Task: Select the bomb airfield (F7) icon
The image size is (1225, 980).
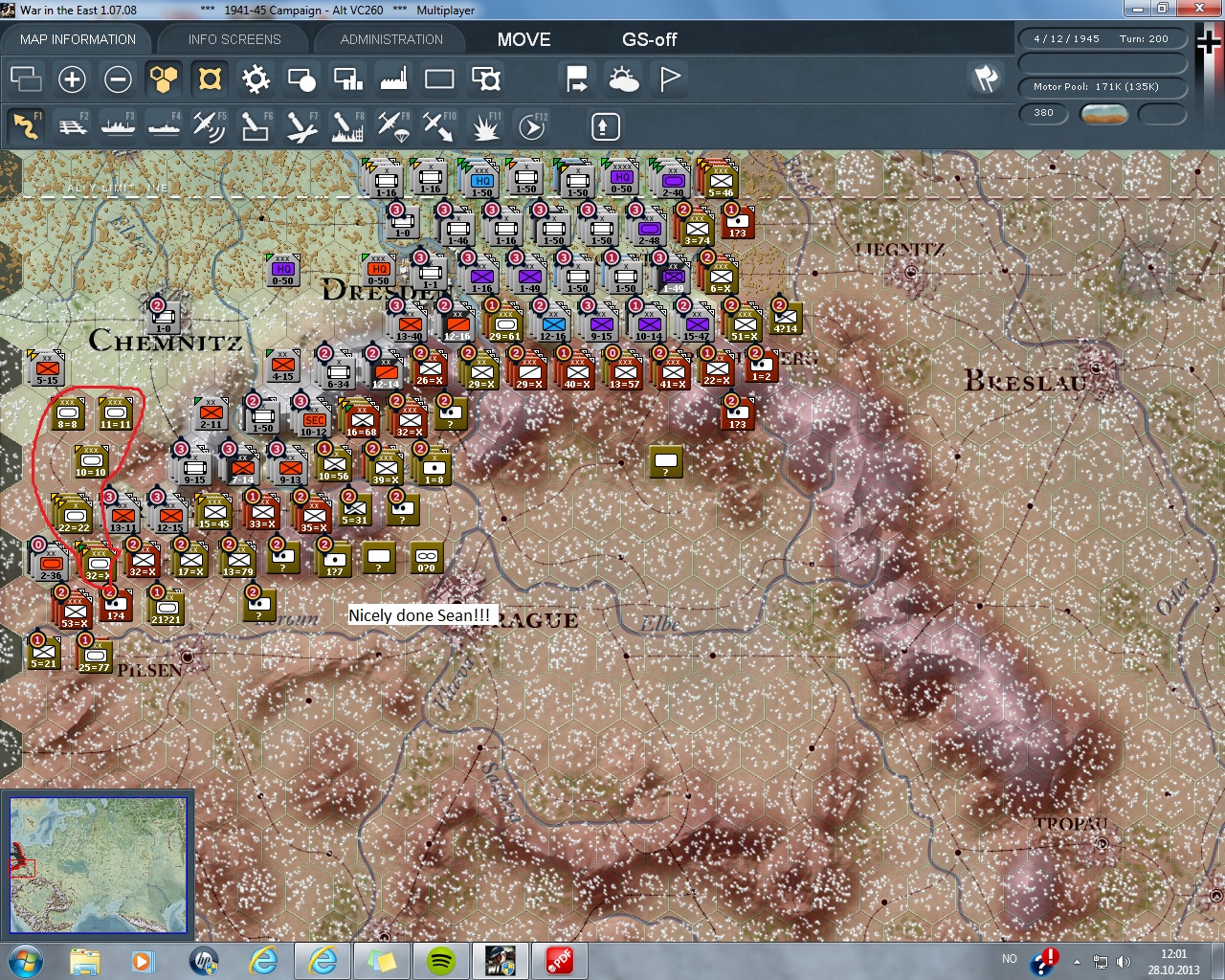Action: 301,126
